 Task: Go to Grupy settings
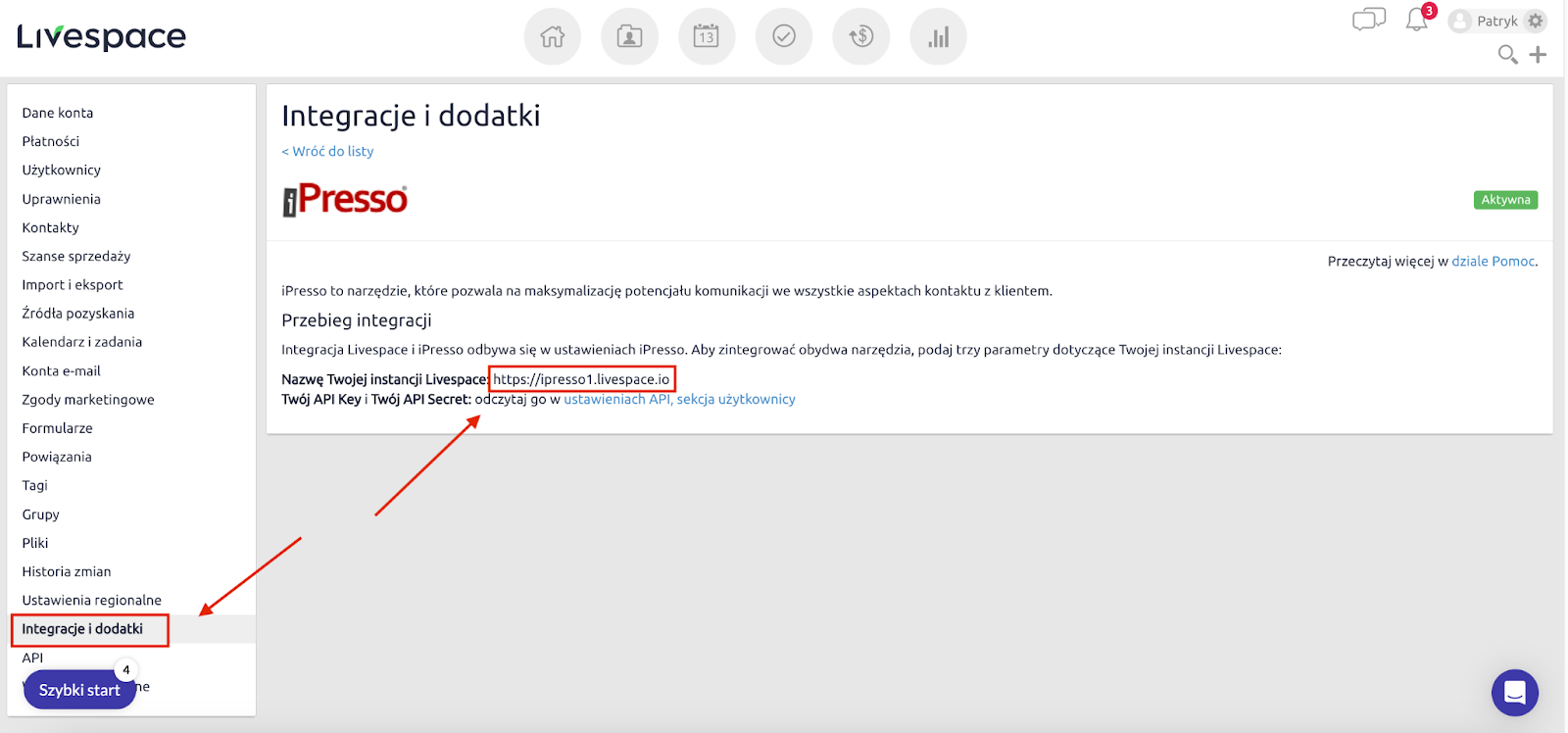[x=41, y=514]
